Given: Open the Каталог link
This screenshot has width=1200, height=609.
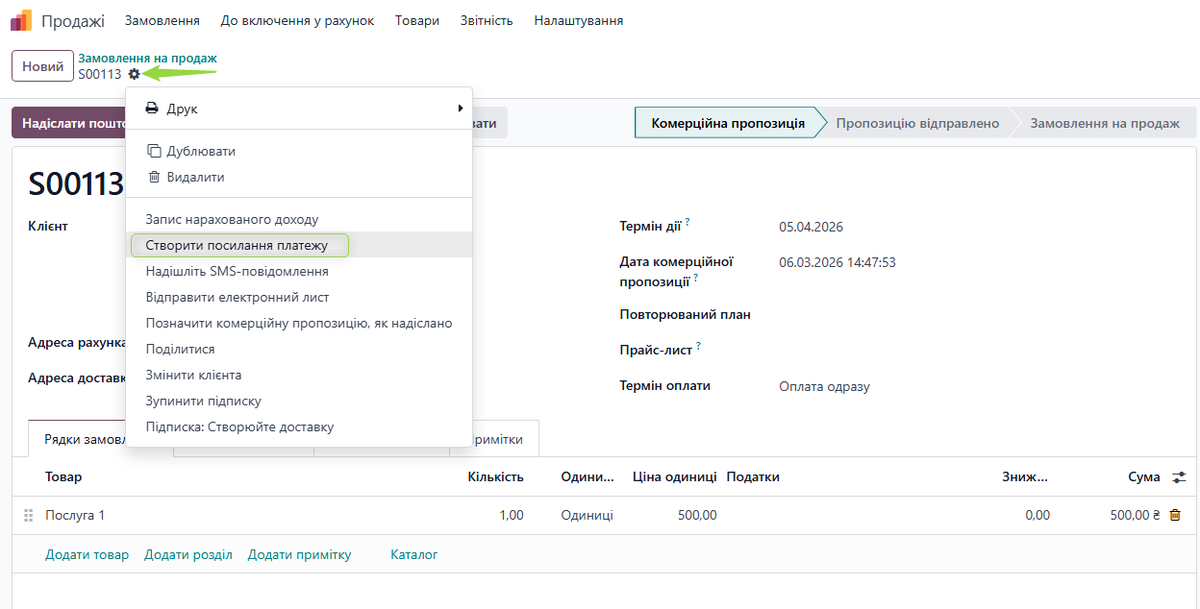Looking at the screenshot, I should point(414,554).
